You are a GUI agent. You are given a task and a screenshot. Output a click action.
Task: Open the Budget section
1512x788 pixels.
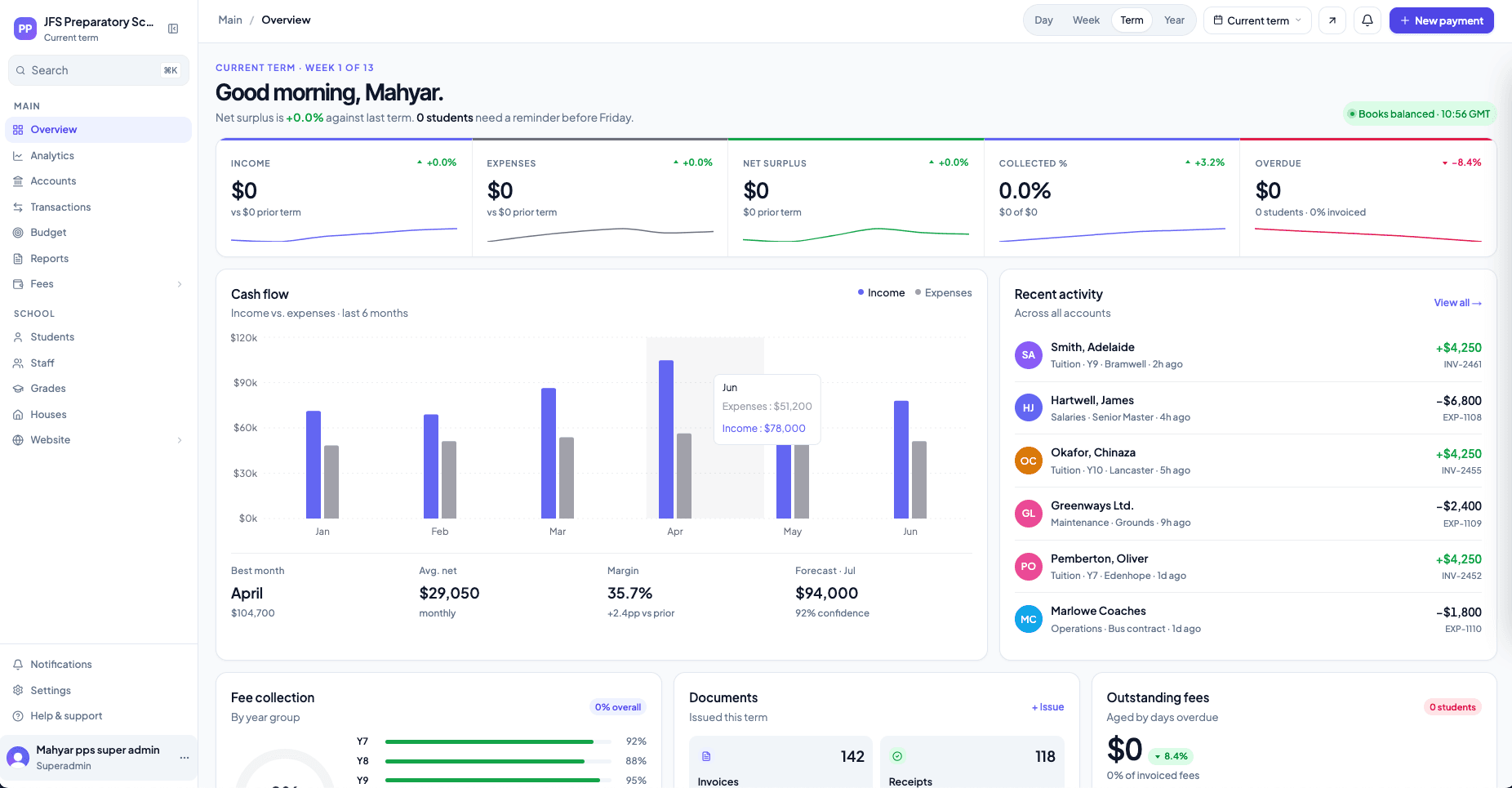pos(99,233)
